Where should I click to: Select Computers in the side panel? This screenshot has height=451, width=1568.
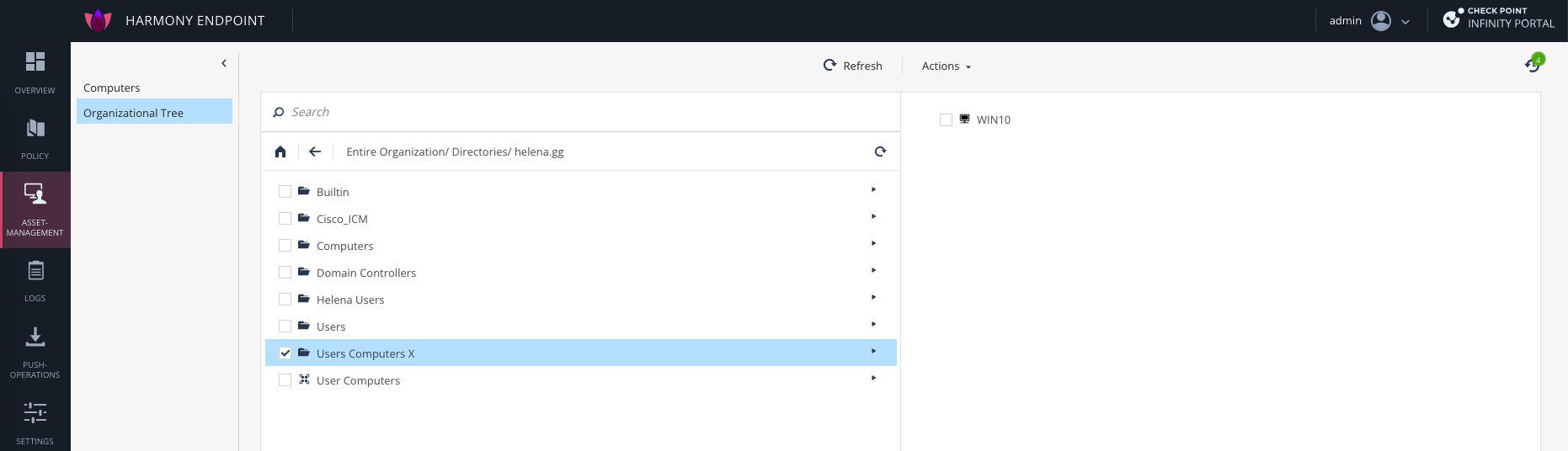coord(112,88)
